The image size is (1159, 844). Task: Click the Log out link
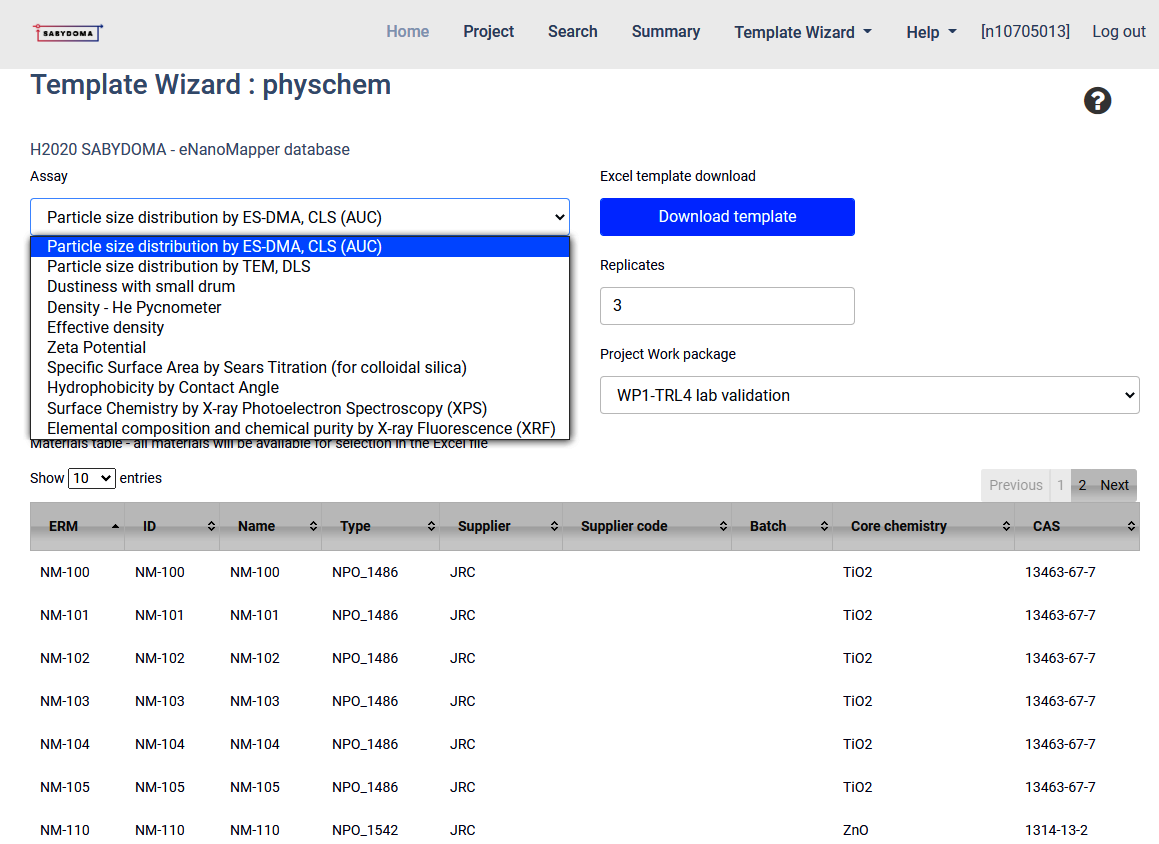tap(1118, 32)
